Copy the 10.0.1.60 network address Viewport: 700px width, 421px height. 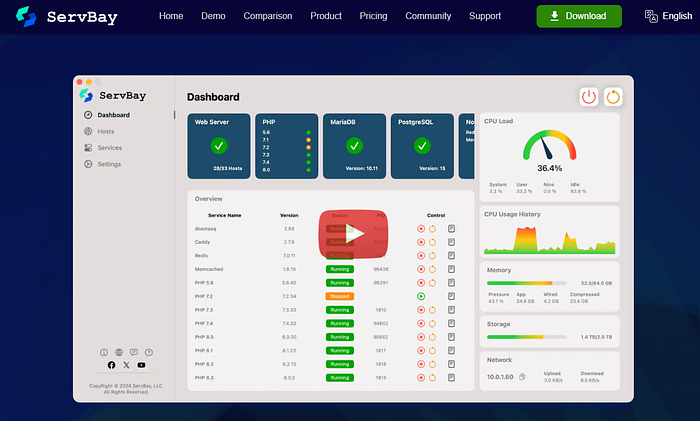pyautogui.click(x=522, y=377)
